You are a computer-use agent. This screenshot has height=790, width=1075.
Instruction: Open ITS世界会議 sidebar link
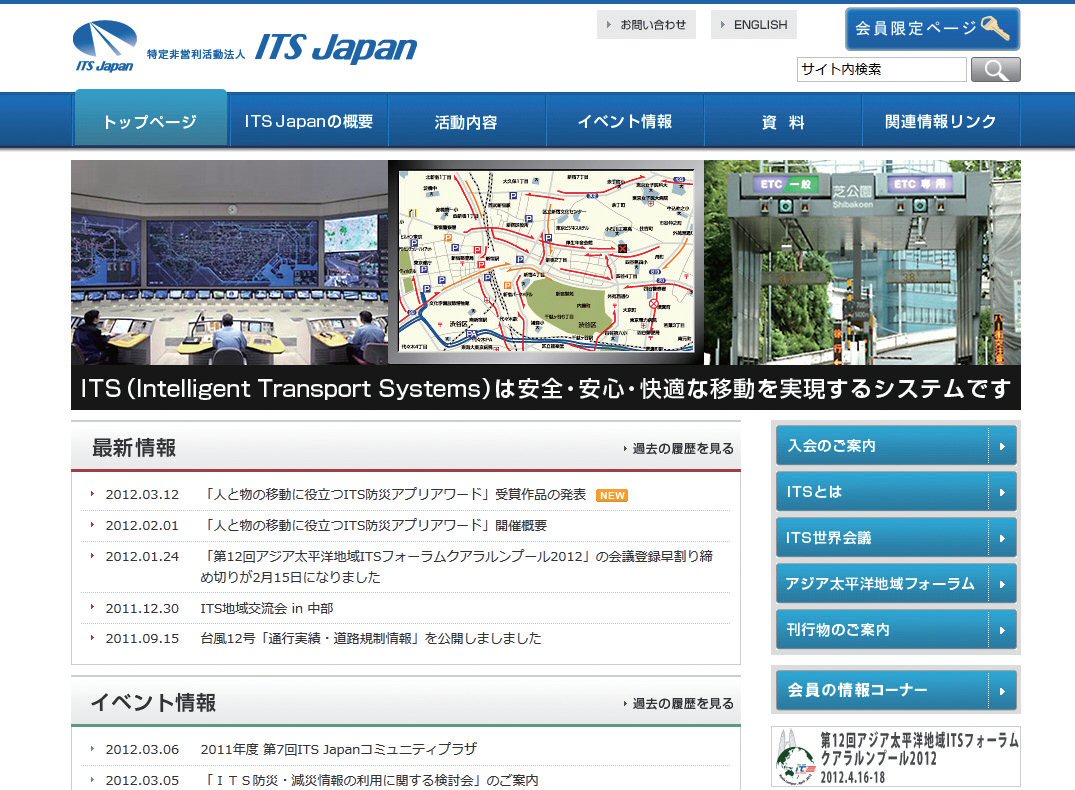click(x=896, y=538)
